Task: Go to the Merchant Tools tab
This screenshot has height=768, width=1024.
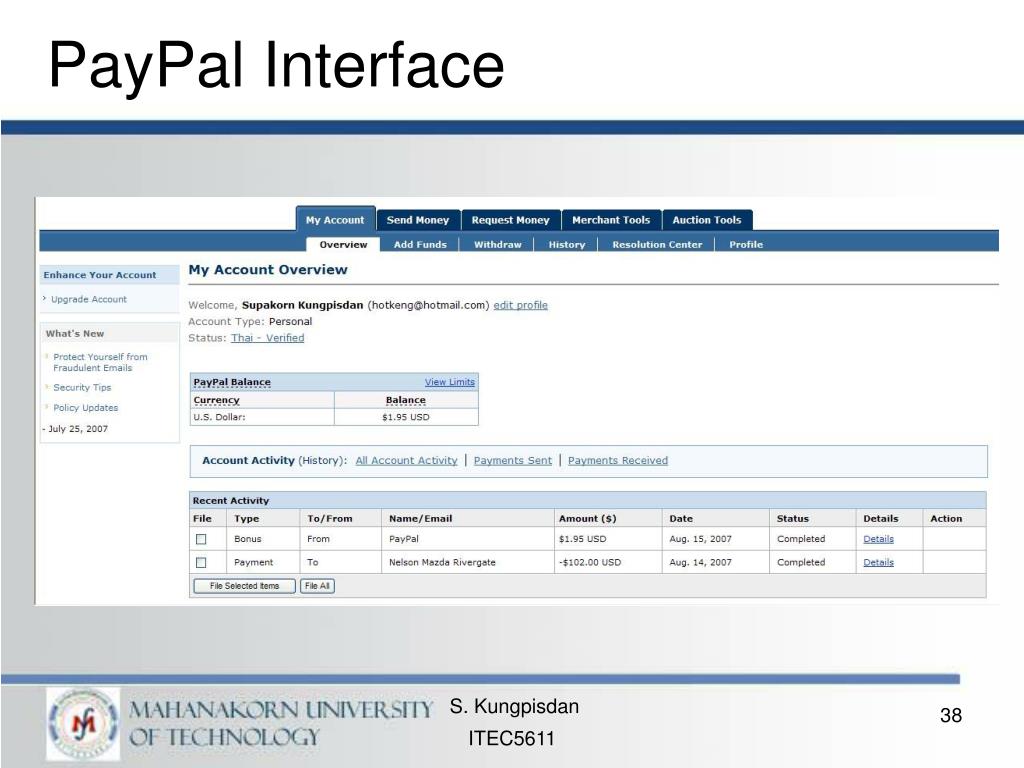Action: pyautogui.click(x=611, y=220)
